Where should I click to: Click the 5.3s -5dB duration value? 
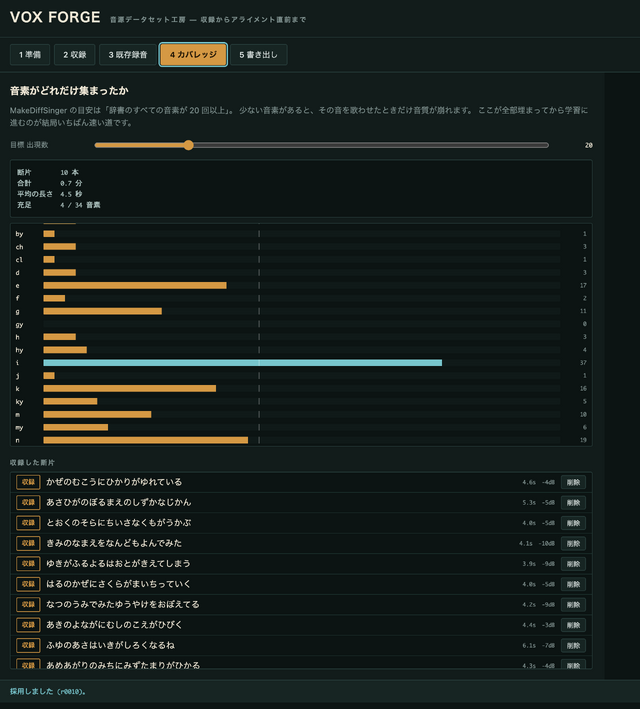538,502
